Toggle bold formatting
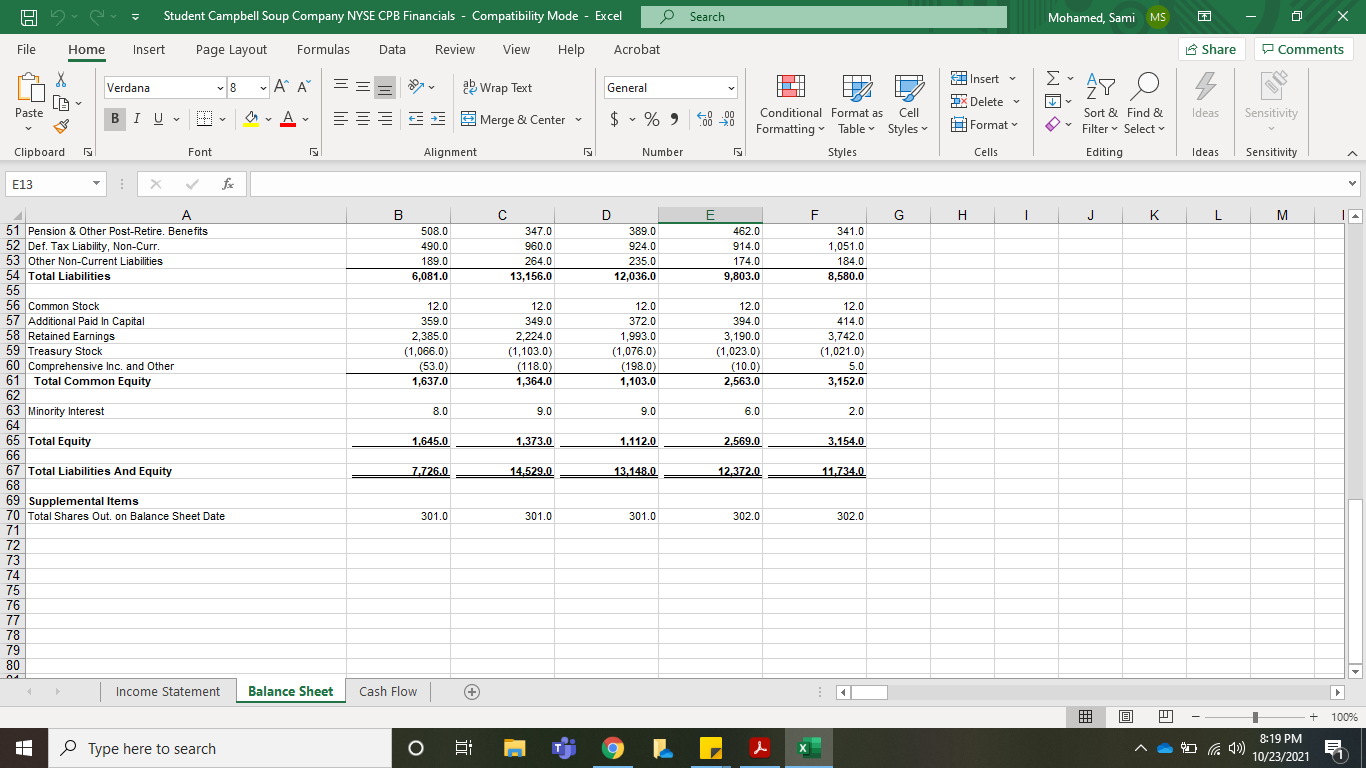The image size is (1366, 768). (114, 118)
